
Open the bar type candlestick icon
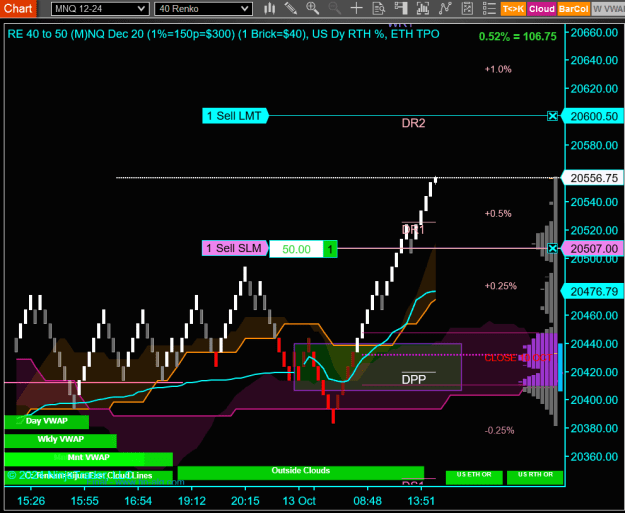(x=270, y=8)
